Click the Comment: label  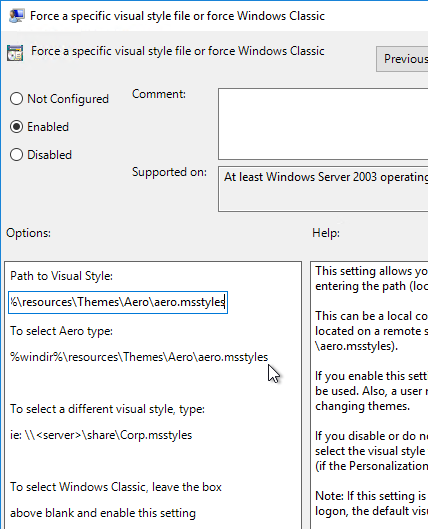pyautogui.click(x=159, y=94)
